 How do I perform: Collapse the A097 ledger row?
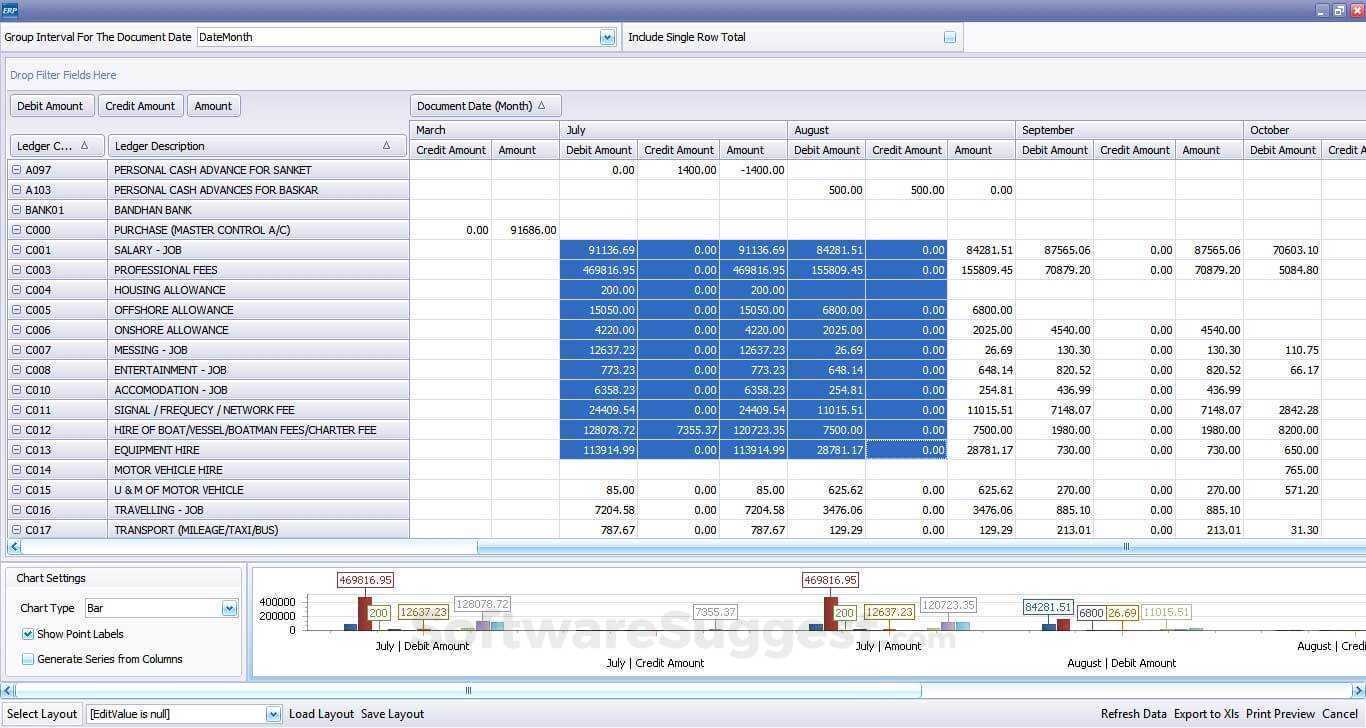click(17, 170)
